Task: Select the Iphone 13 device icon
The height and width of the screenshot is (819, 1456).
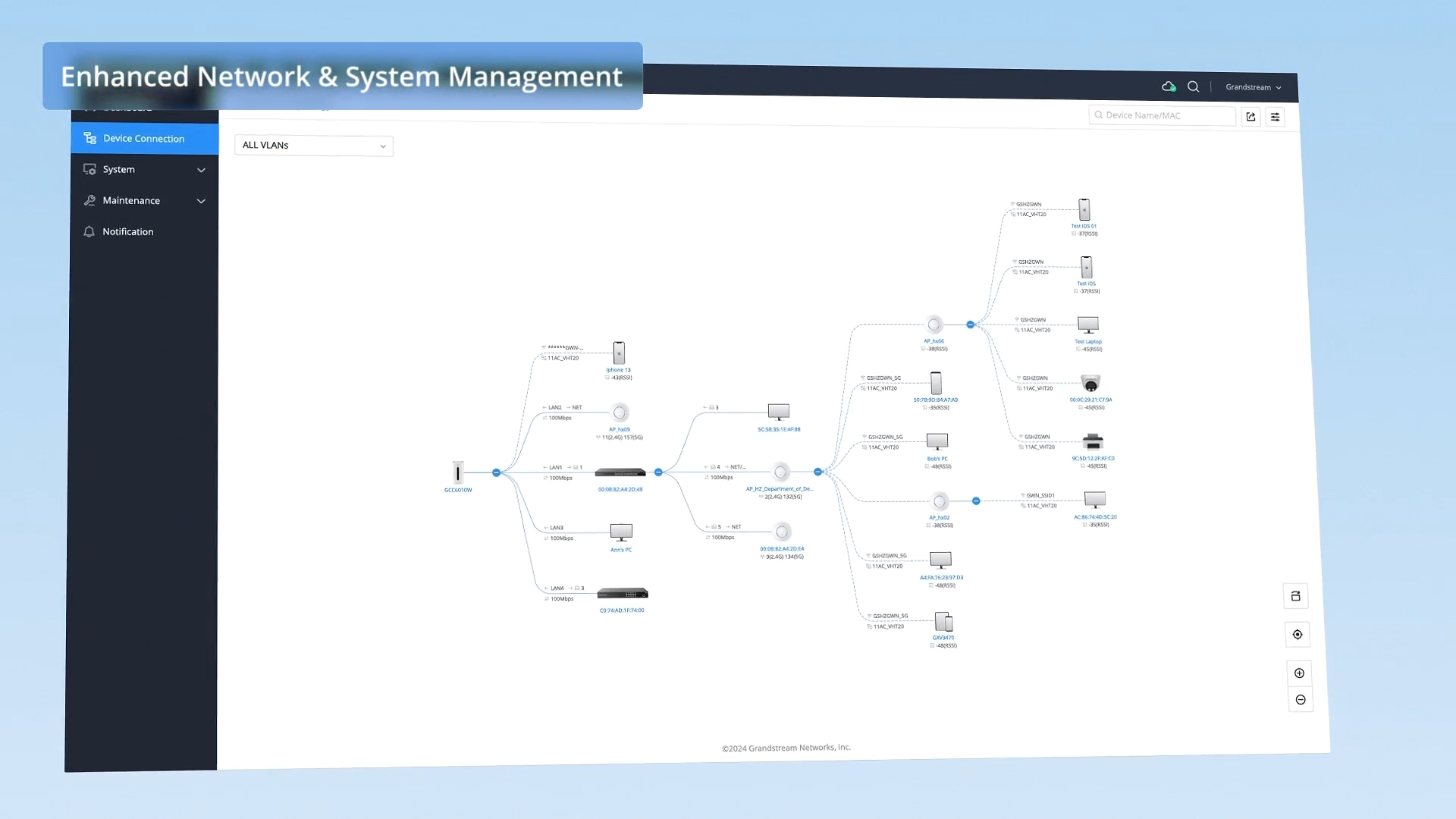Action: pos(619,353)
